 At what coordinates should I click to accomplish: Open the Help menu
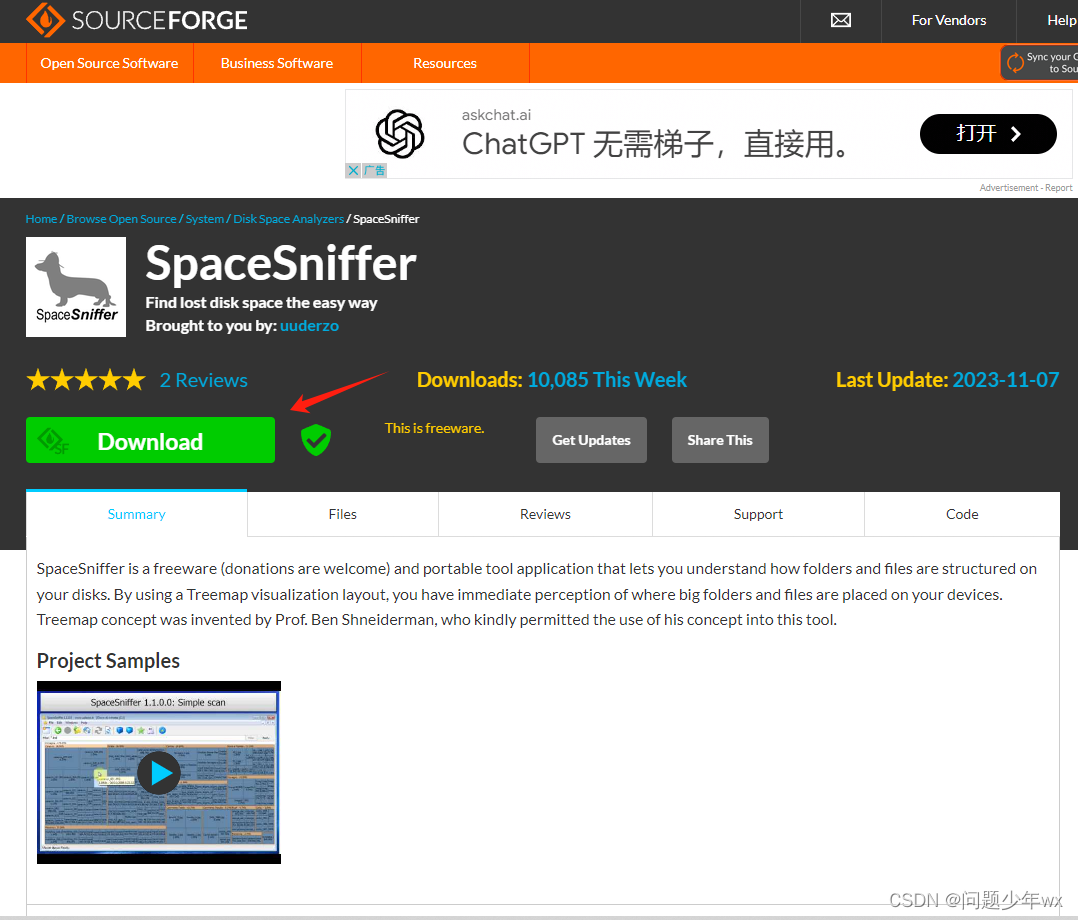[x=1062, y=21]
